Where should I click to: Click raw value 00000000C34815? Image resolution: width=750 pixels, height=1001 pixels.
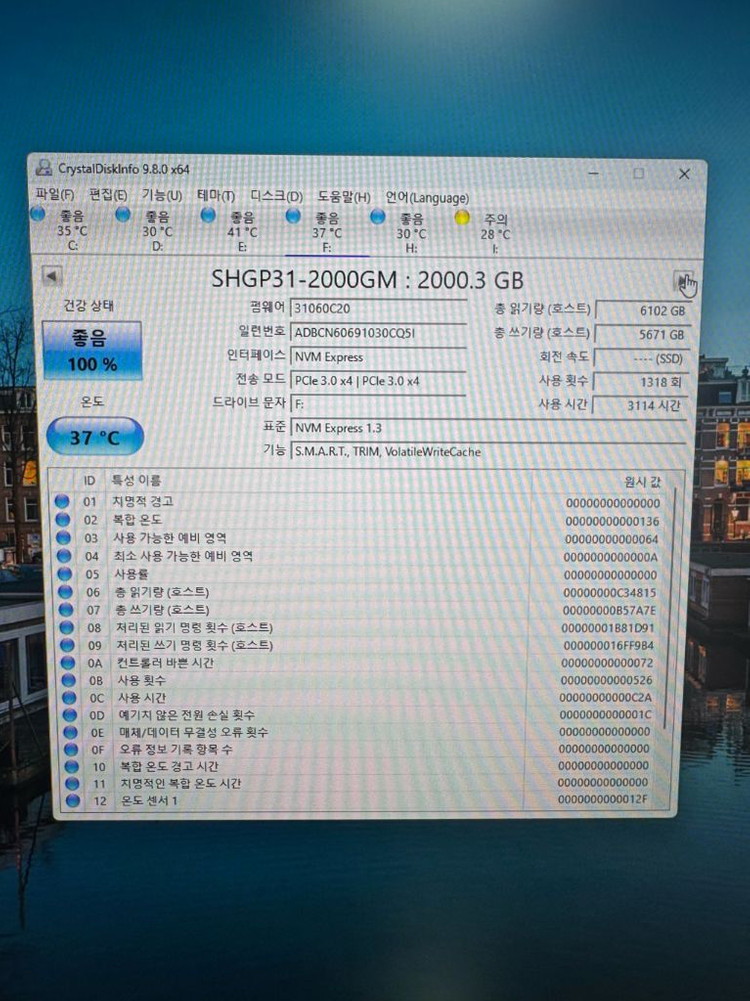(610, 592)
